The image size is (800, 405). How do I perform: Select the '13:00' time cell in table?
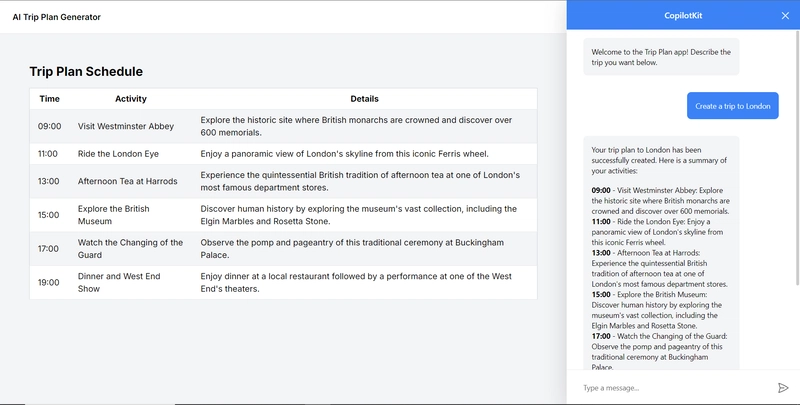48,182
